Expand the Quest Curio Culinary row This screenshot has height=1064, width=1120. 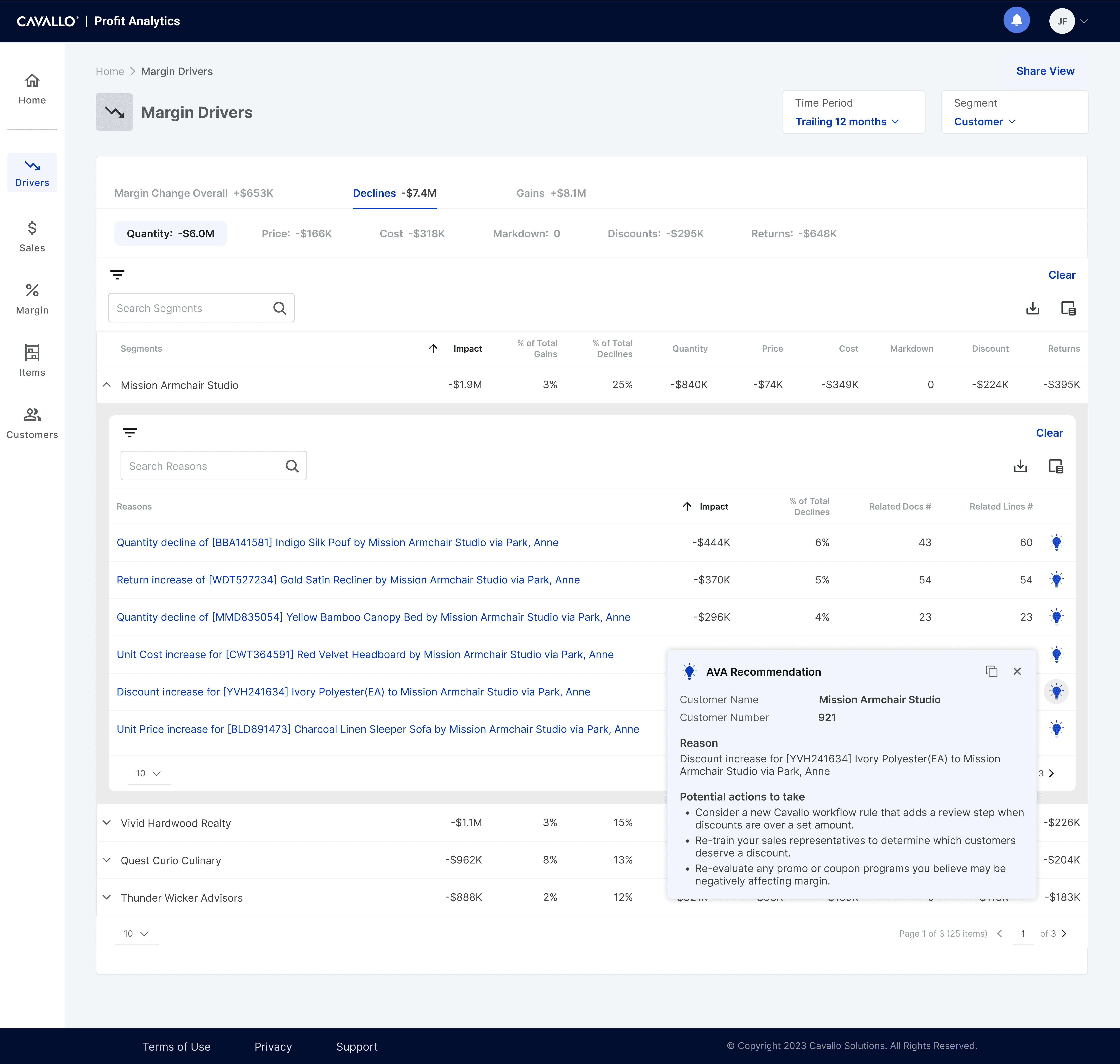click(107, 860)
